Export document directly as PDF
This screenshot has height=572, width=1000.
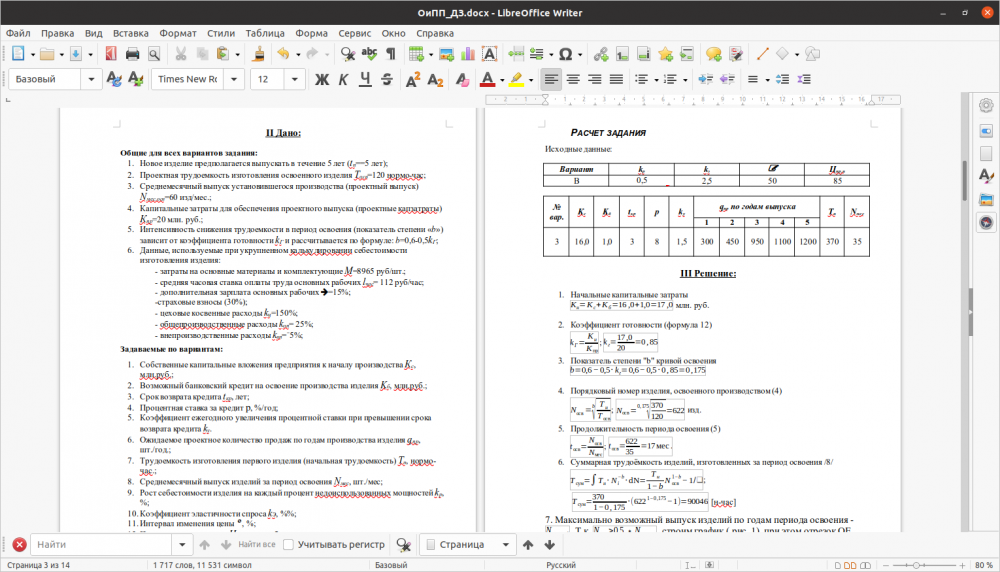coord(109,54)
